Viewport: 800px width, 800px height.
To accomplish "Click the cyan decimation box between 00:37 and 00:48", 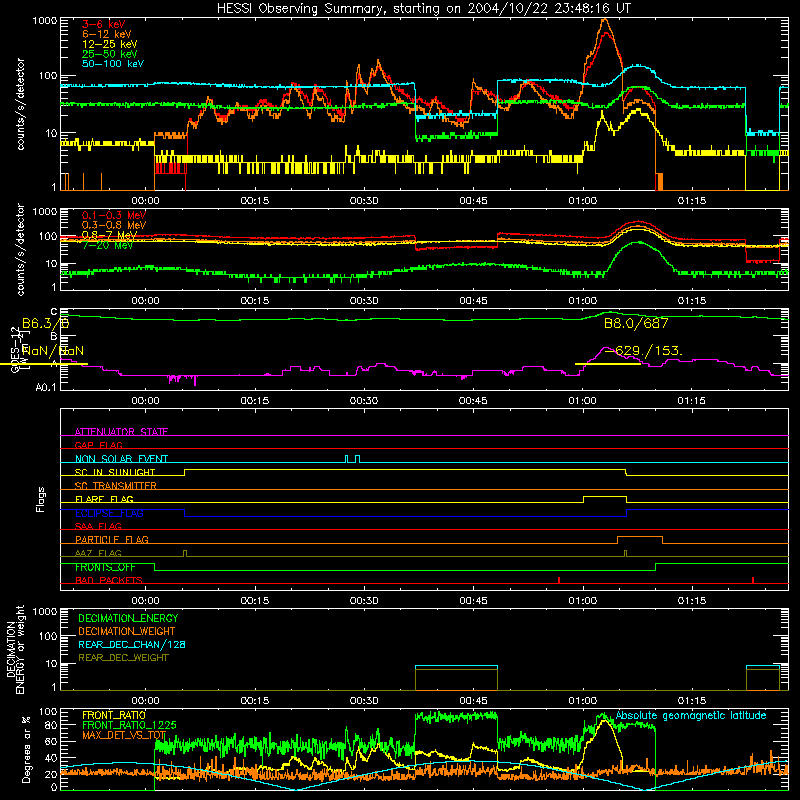I will pyautogui.click(x=456, y=678).
